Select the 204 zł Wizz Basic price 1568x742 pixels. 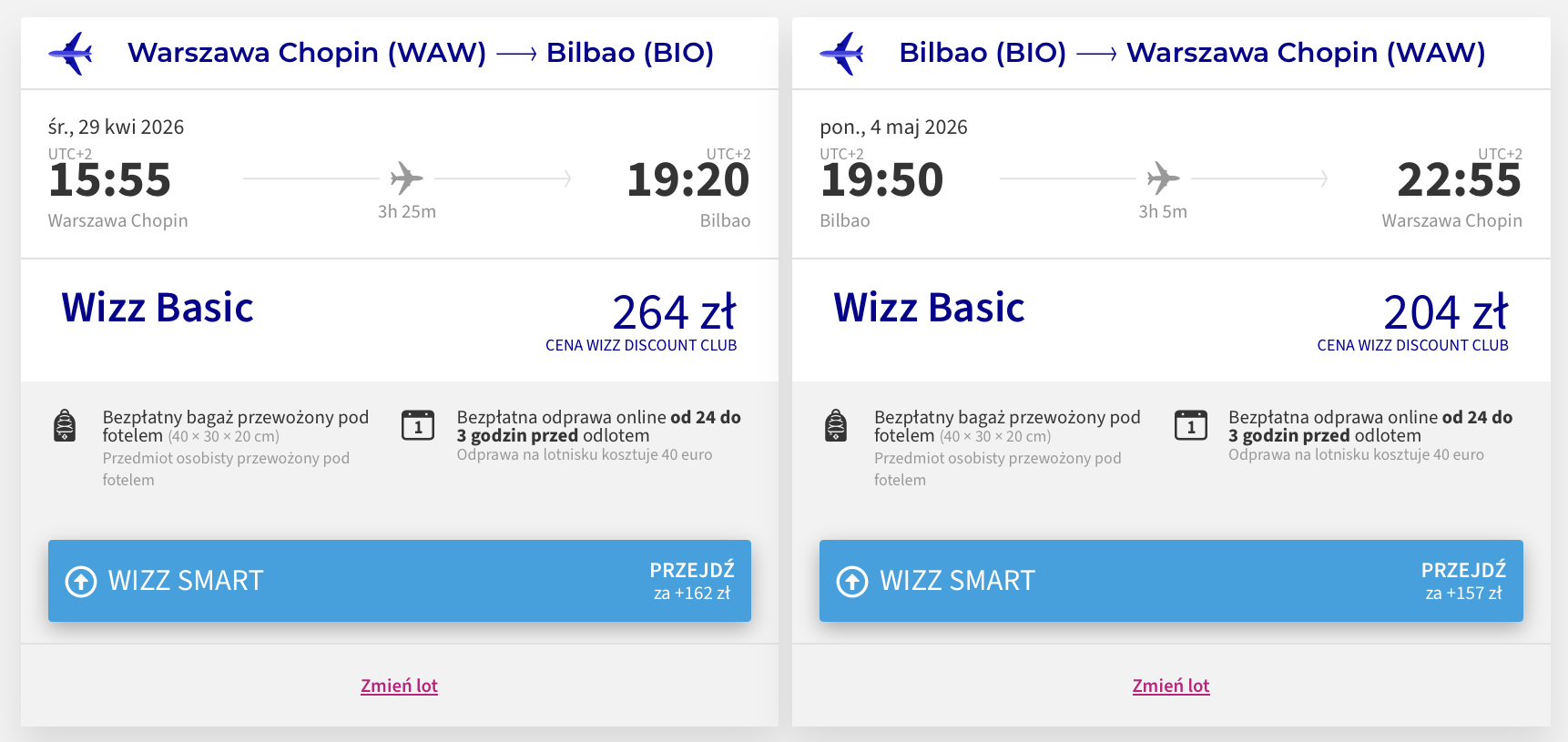pyautogui.click(x=1445, y=313)
